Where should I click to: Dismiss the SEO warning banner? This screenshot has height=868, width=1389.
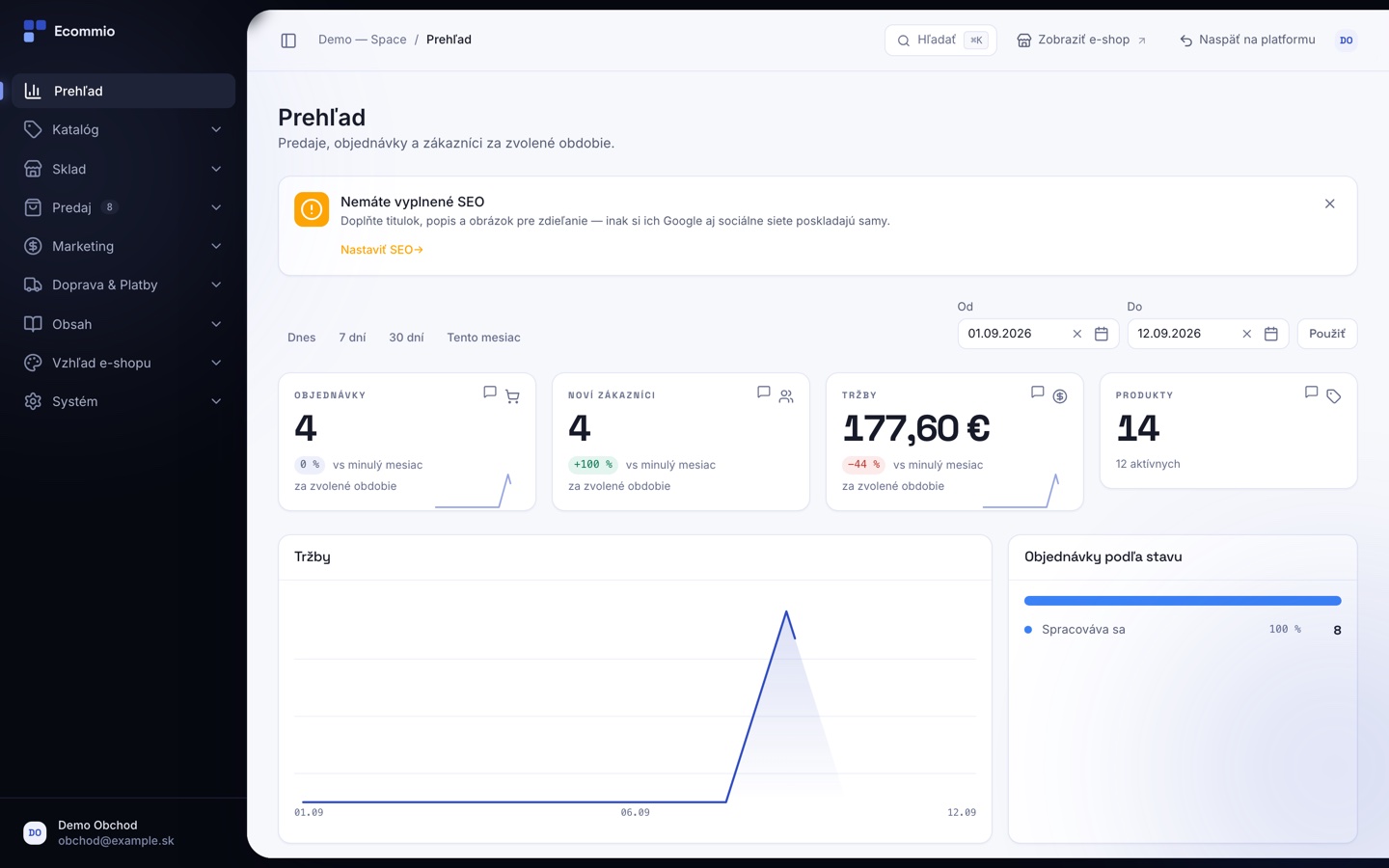[x=1330, y=203]
